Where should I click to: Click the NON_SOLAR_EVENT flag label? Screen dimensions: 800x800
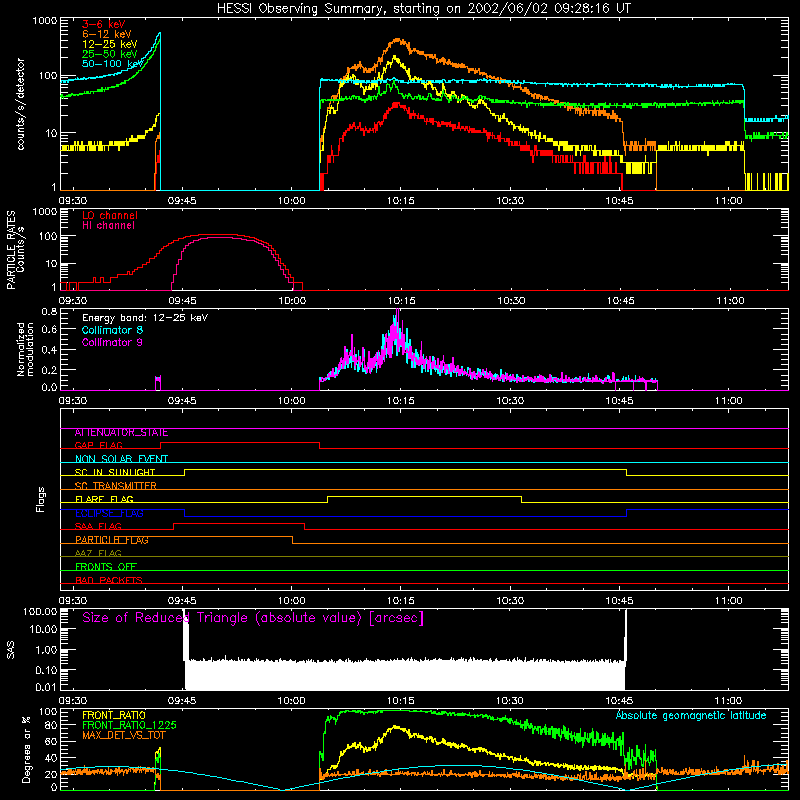(121, 459)
